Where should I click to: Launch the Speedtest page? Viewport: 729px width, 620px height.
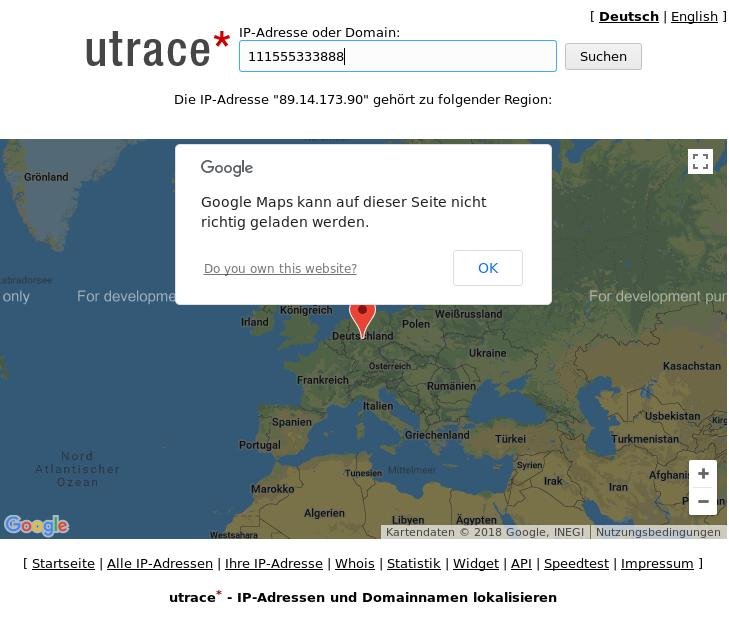576,563
